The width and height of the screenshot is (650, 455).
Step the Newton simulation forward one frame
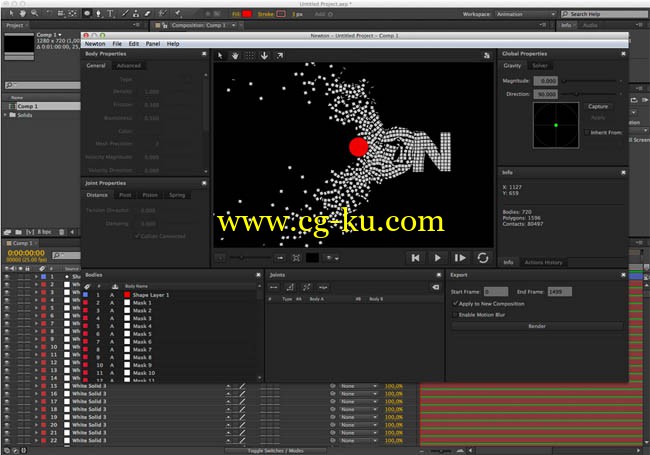460,258
